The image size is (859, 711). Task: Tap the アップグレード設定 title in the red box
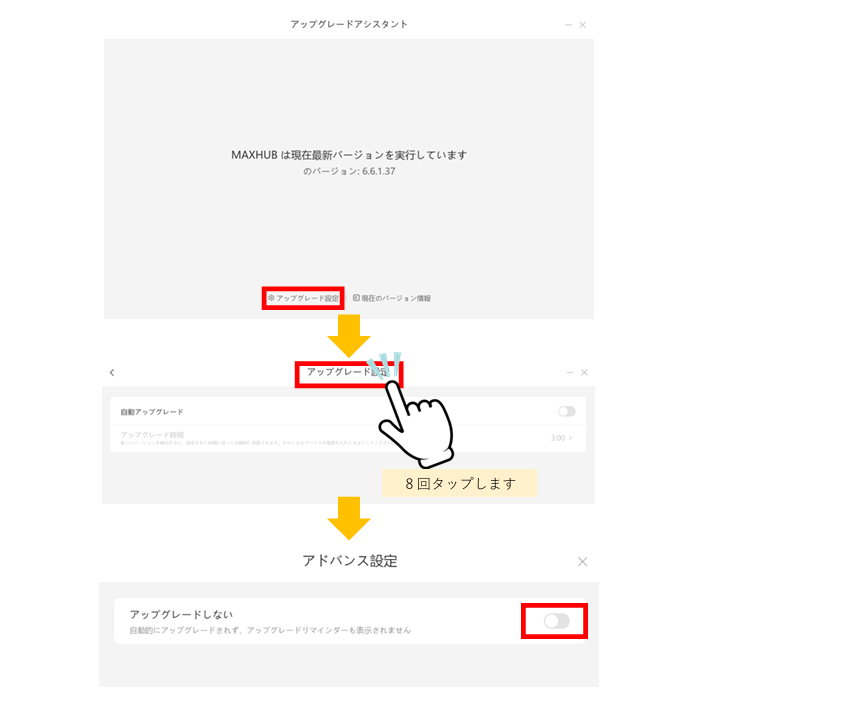(x=347, y=372)
